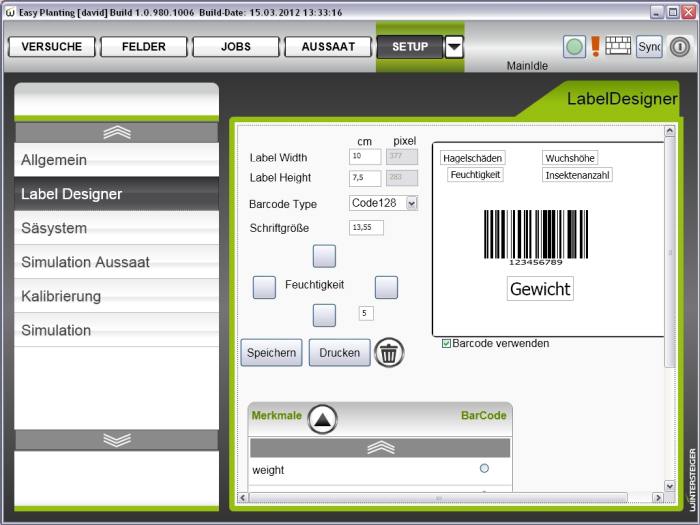
Task: Click the Merkmale column header
Action: (x=277, y=416)
